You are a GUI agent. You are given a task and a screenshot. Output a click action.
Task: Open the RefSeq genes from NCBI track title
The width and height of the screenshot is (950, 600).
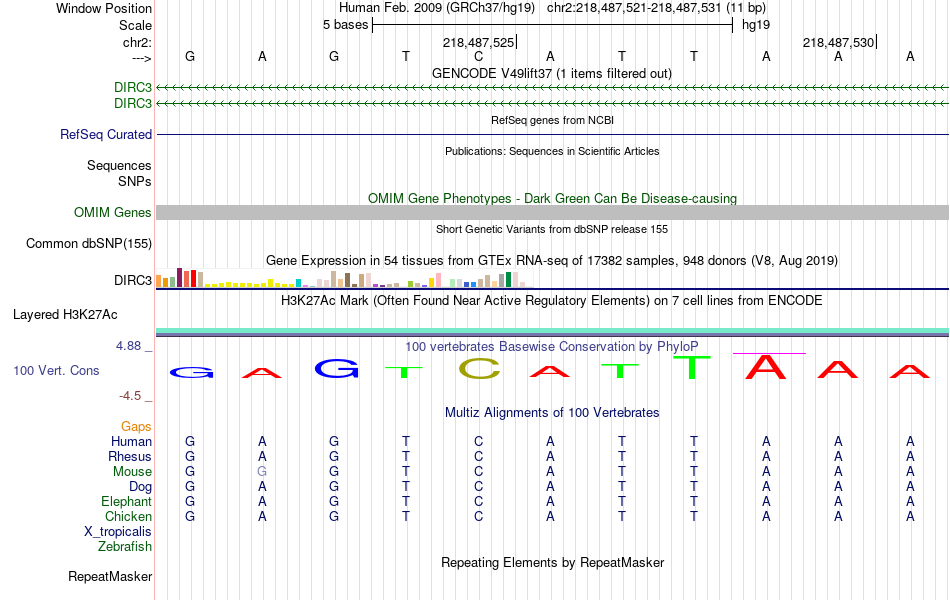tap(552, 120)
